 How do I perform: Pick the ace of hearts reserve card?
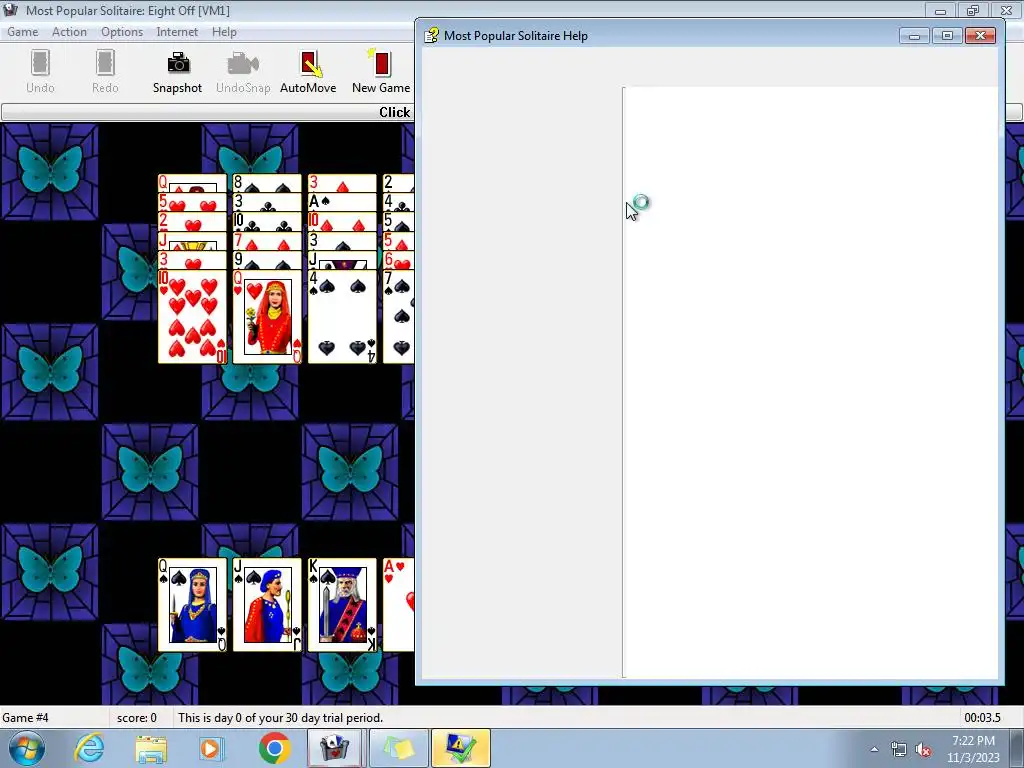click(x=398, y=605)
